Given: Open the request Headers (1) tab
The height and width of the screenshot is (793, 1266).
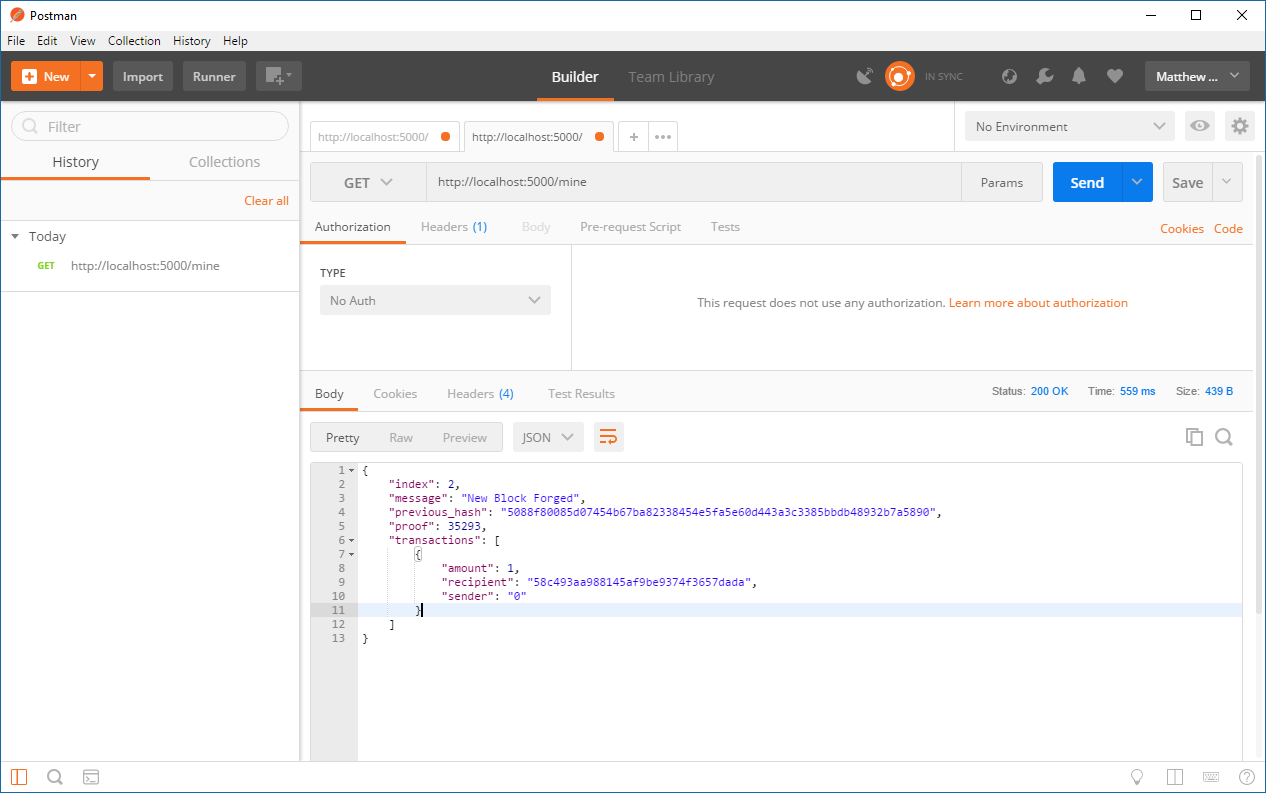Looking at the screenshot, I should [x=454, y=227].
